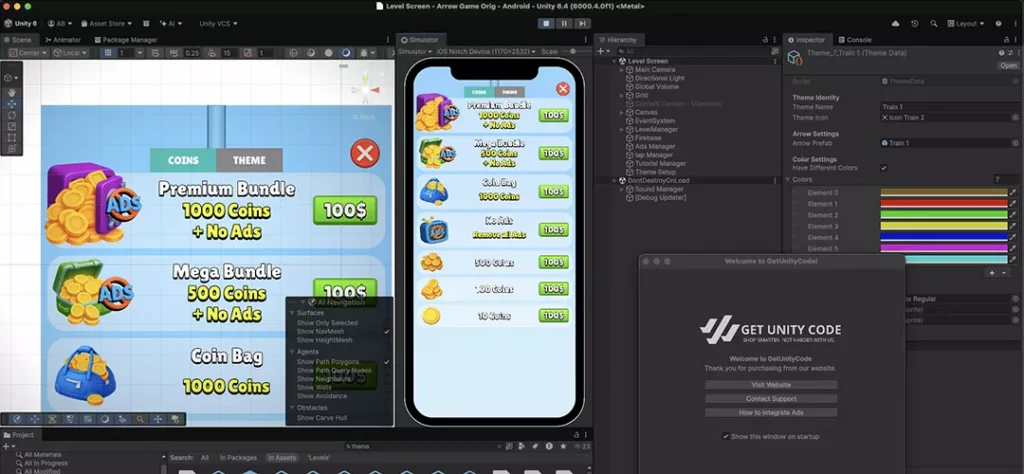The height and width of the screenshot is (474, 1024).
Task: Switch to the Console tab
Action: 855,40
